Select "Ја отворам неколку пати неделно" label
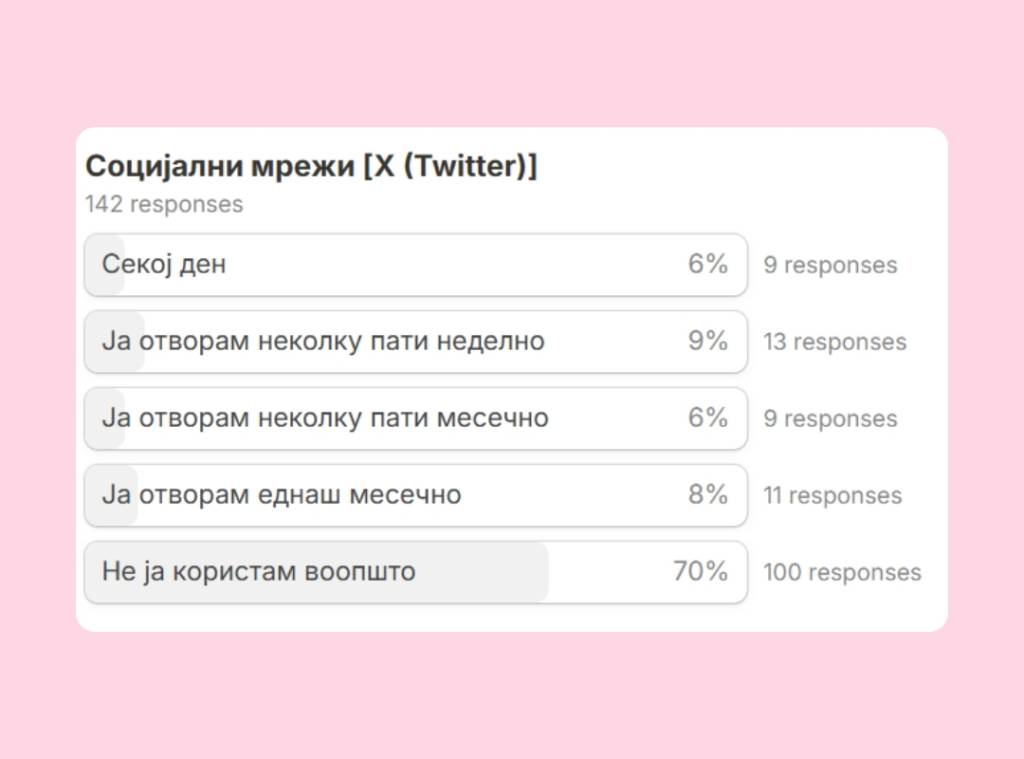Viewport: 1024px width, 759px height. 323,342
